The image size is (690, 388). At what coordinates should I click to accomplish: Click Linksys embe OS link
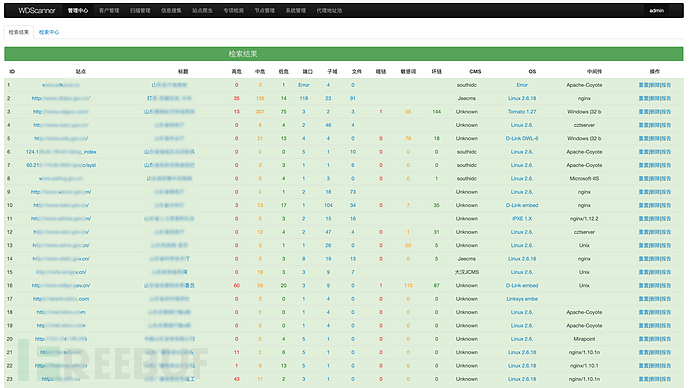522,299
